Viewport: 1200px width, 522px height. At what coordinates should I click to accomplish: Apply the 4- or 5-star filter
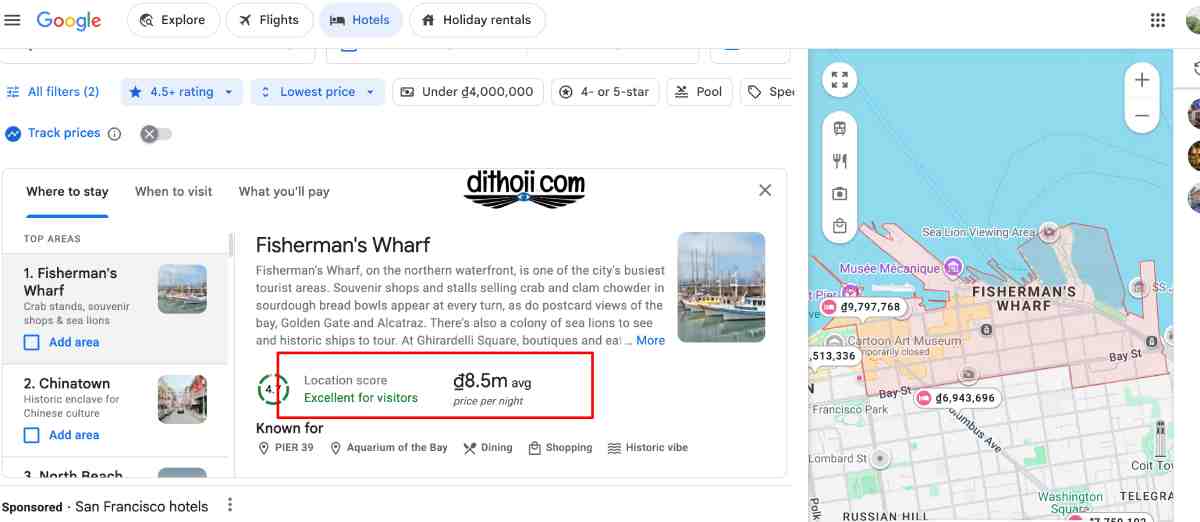[x=604, y=92]
